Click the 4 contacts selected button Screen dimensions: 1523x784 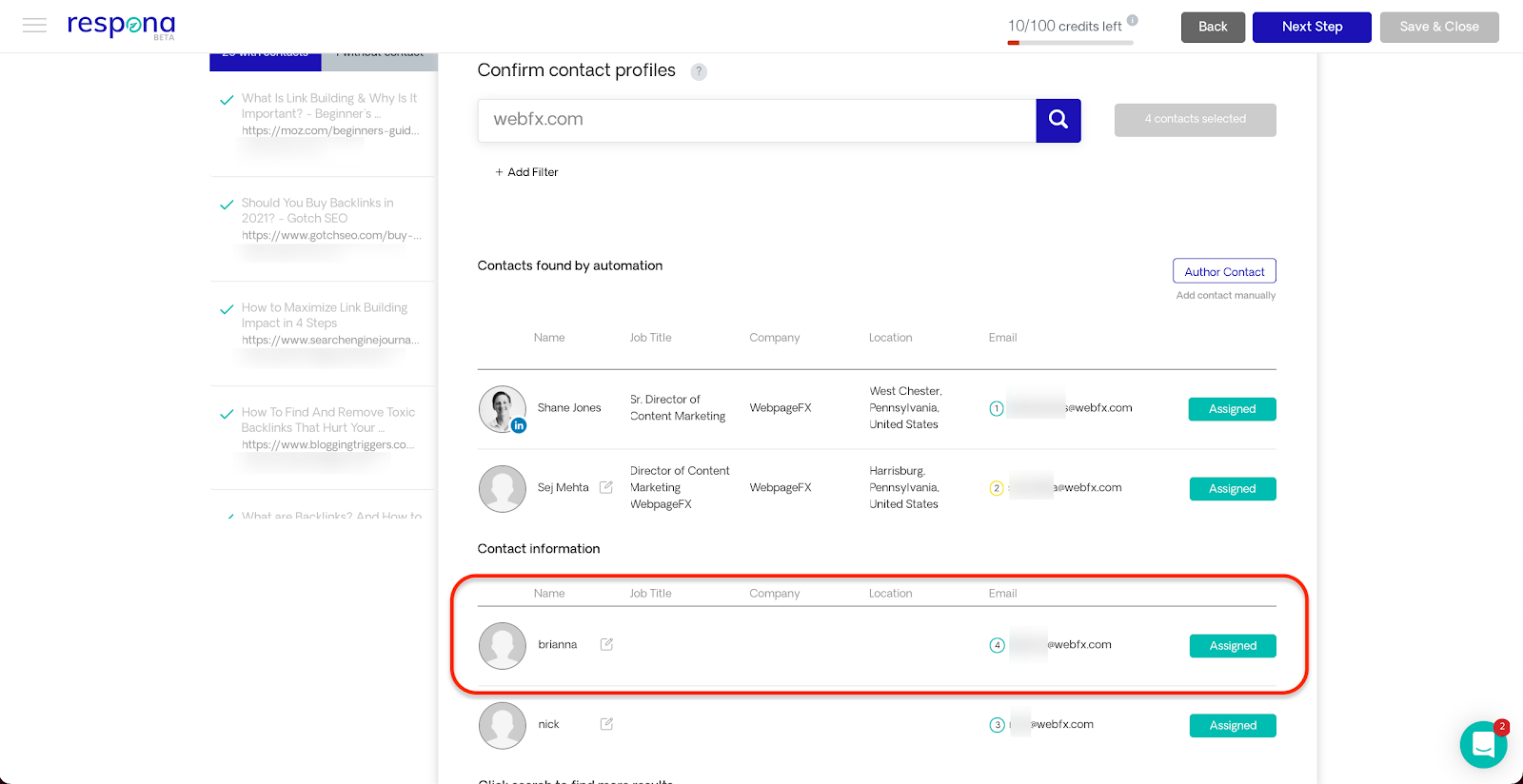pyautogui.click(x=1196, y=120)
